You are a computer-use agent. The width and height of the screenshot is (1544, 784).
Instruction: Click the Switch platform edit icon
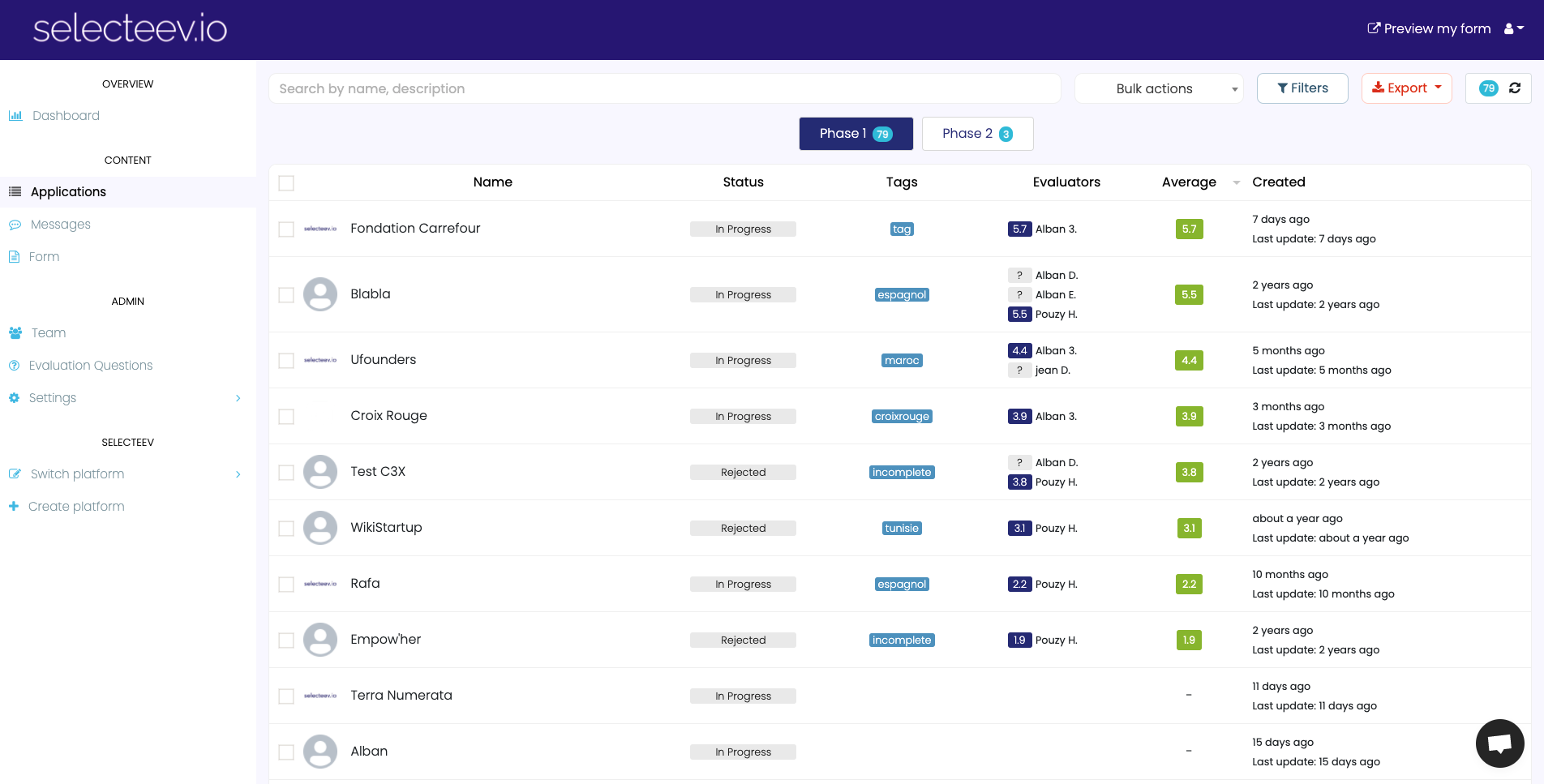point(15,474)
